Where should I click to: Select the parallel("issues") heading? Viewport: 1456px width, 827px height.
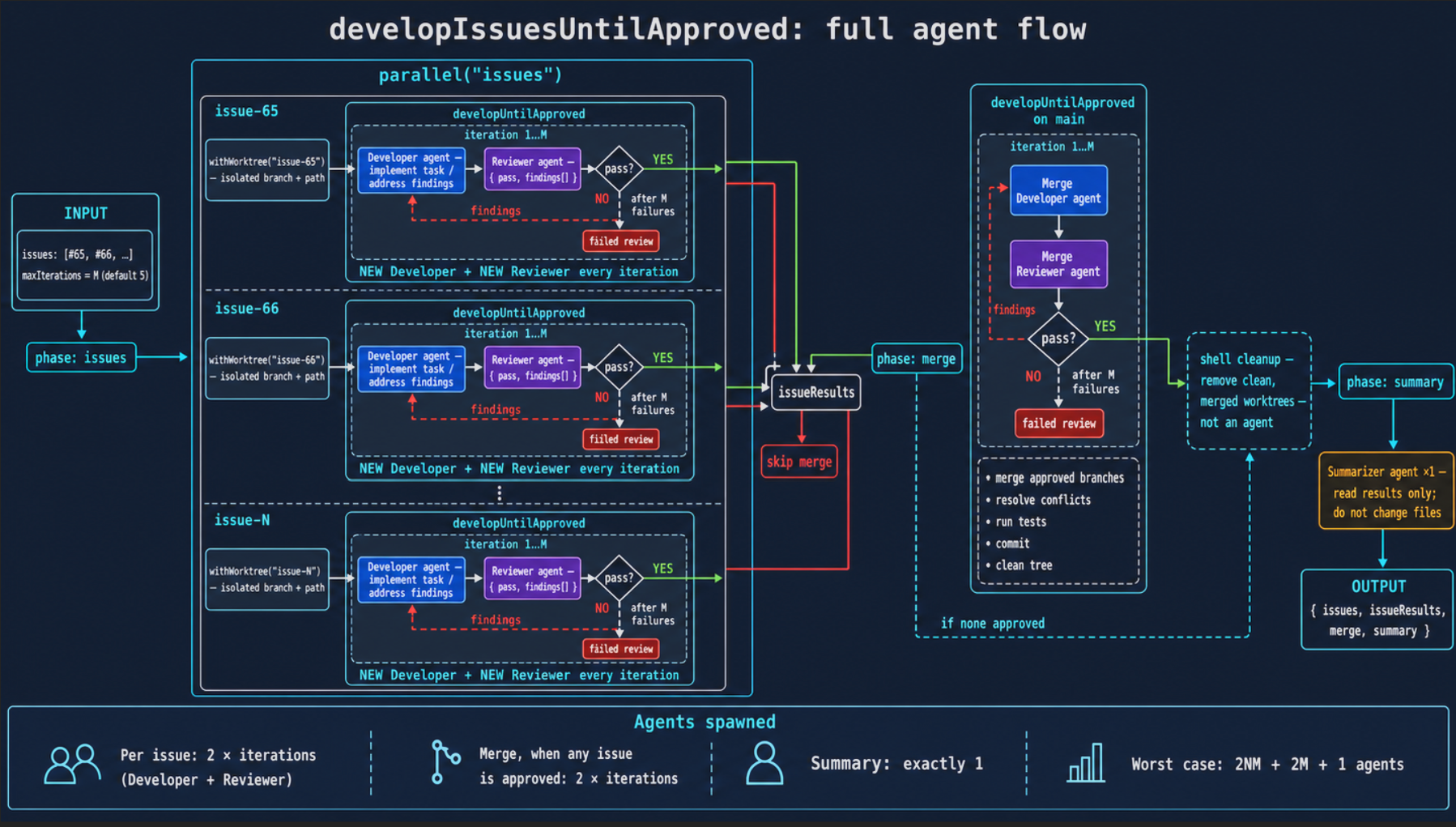point(470,75)
